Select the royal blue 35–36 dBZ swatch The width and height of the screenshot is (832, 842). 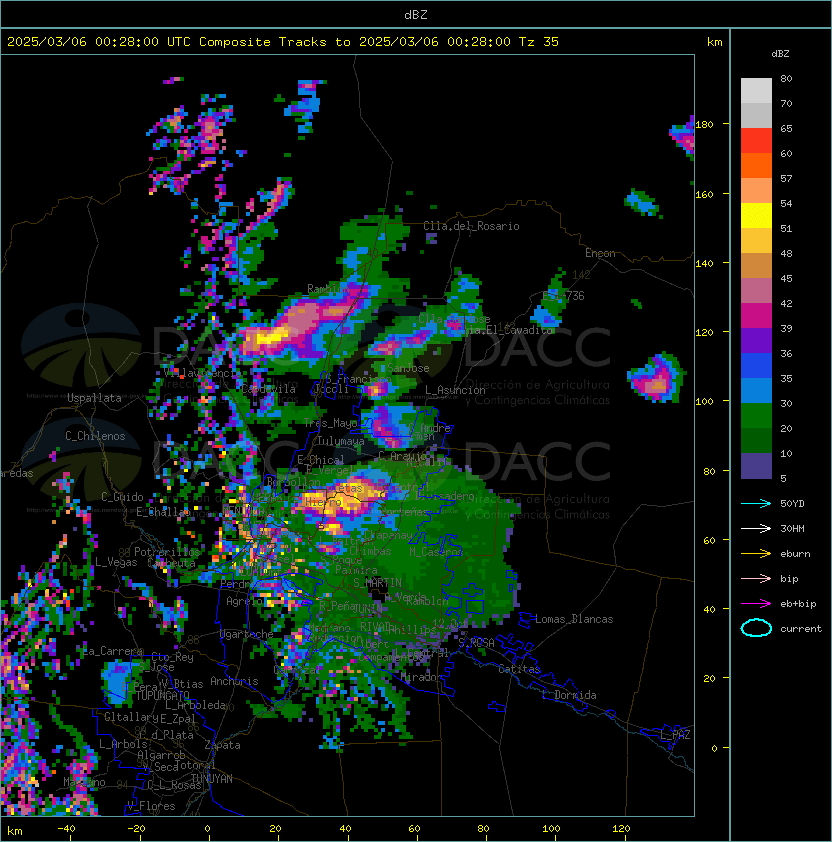pyautogui.click(x=756, y=366)
